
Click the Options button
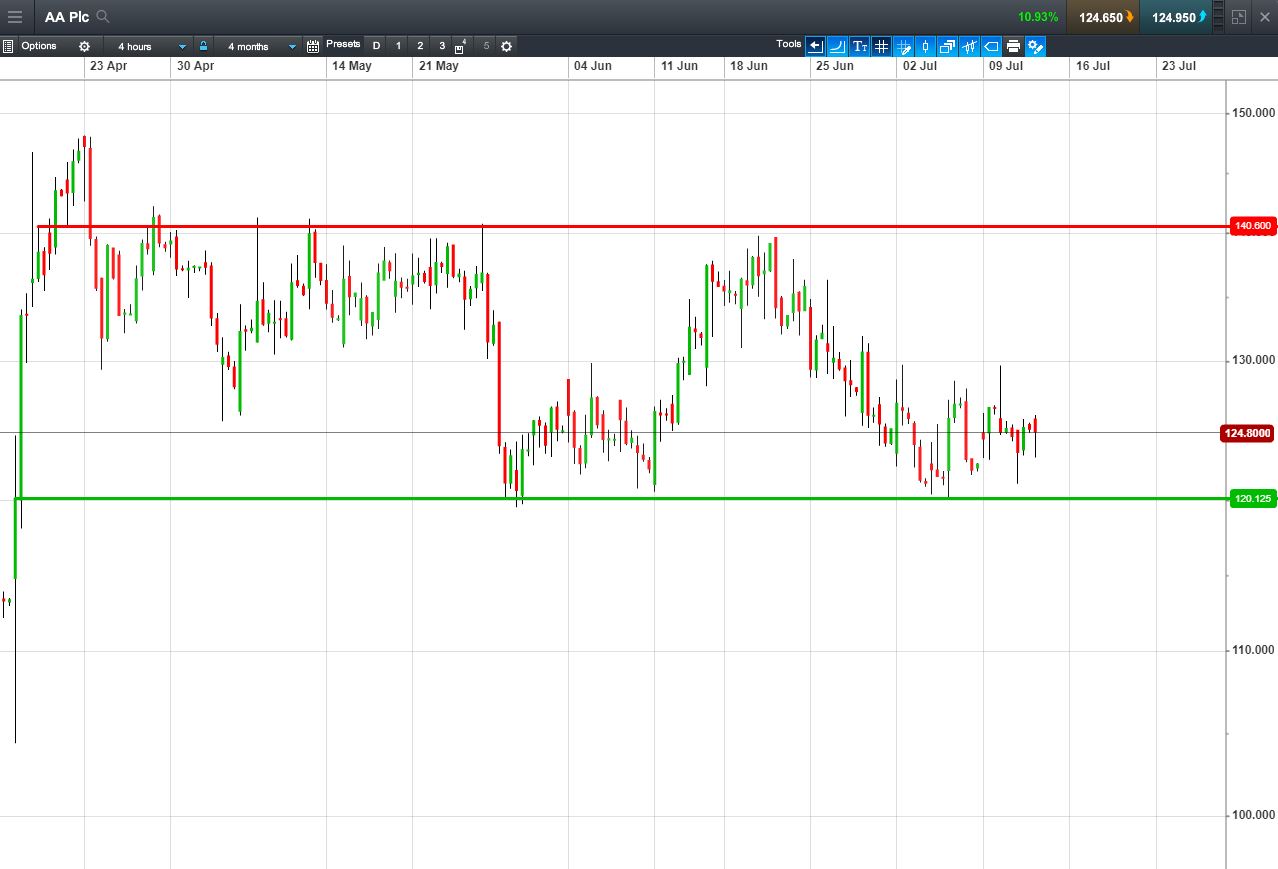click(x=39, y=46)
